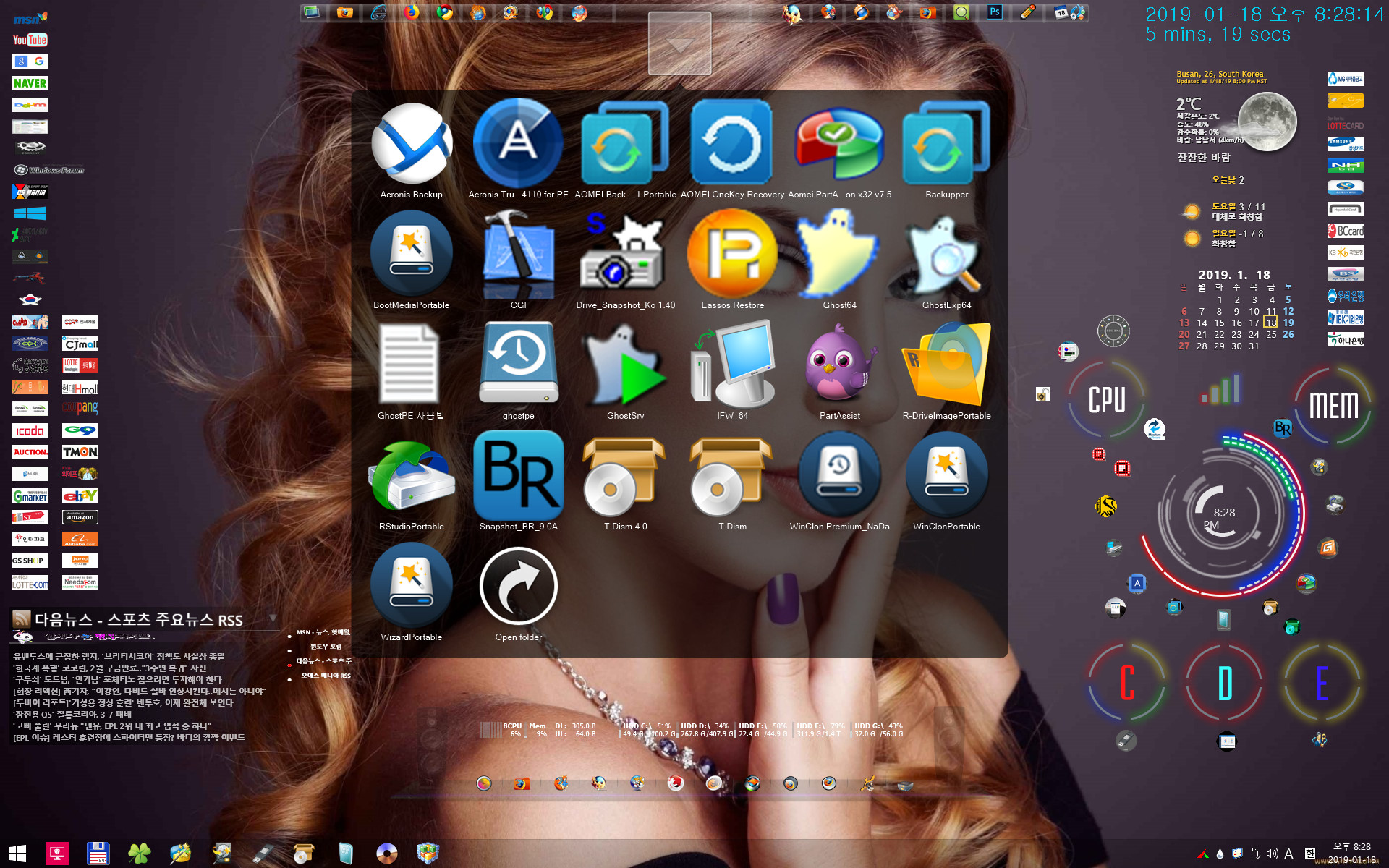Image resolution: width=1389 pixels, height=868 pixels.
Task: Click the MEM gauge widget
Action: click(x=1333, y=404)
